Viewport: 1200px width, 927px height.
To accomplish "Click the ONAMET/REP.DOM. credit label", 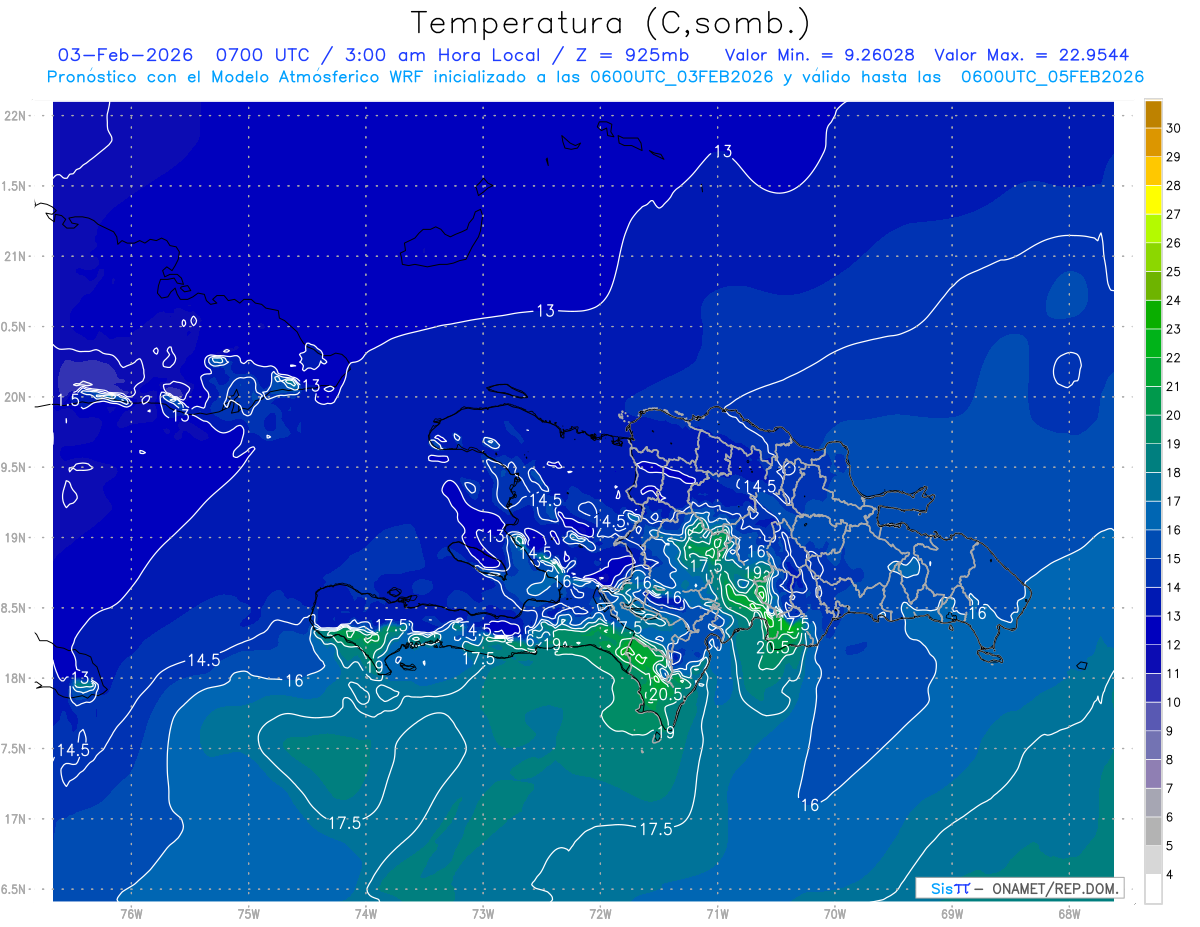I will click(1054, 888).
